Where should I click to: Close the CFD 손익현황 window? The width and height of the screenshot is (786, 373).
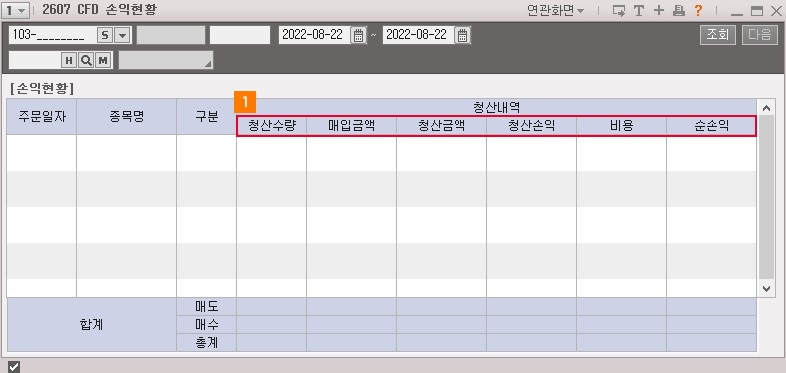pos(776,11)
